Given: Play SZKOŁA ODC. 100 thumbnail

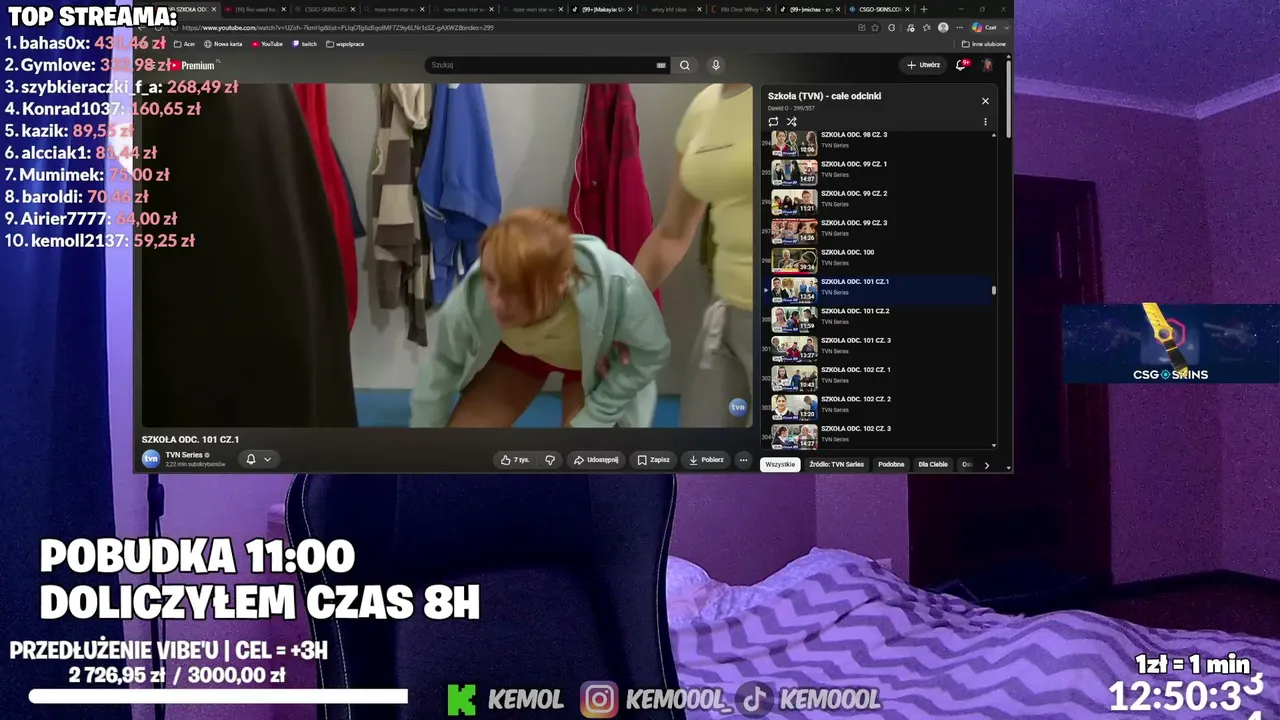Looking at the screenshot, I should tap(794, 261).
